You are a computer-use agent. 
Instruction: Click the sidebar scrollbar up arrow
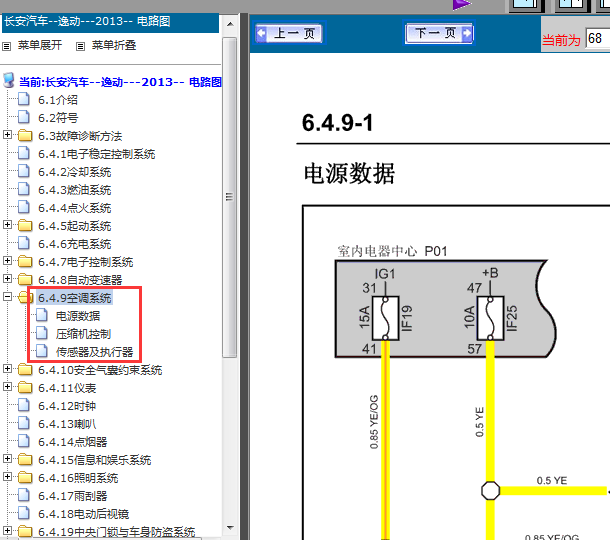(x=230, y=24)
